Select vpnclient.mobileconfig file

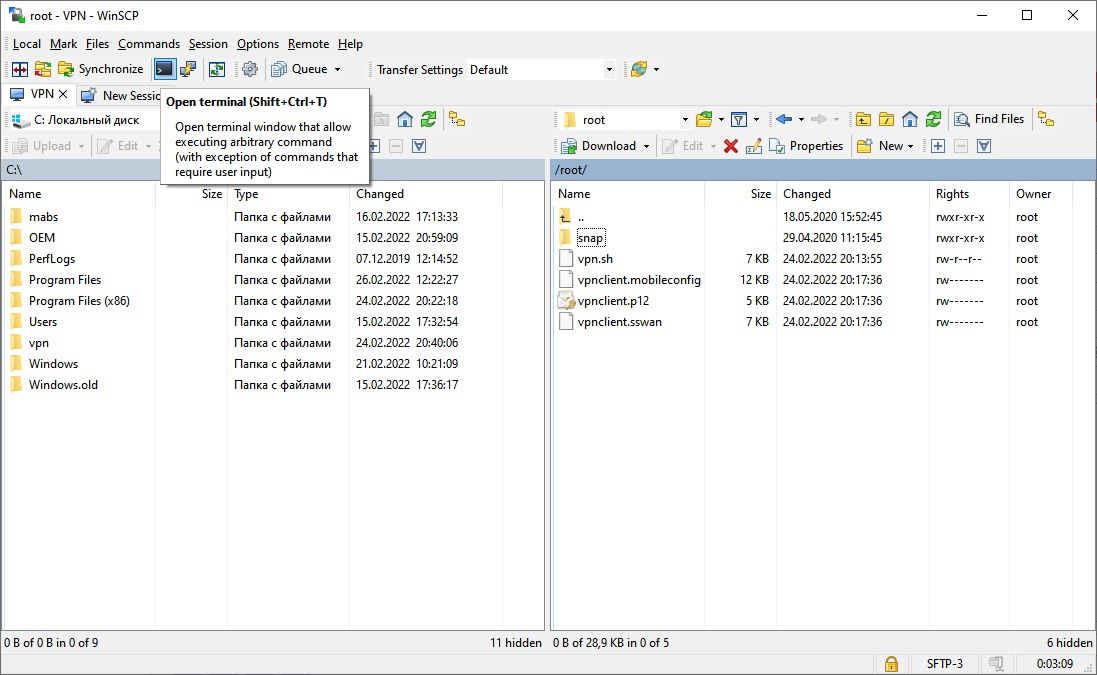(x=639, y=280)
